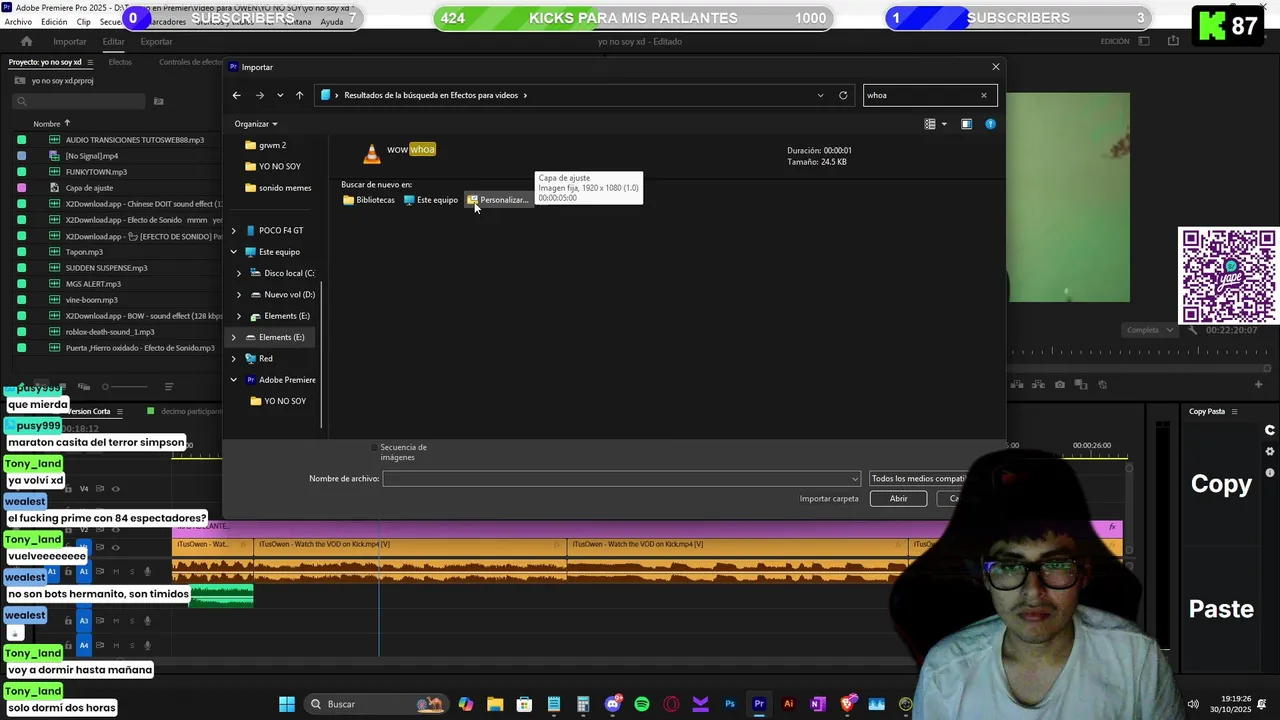Open the Clip menu
Screen dimensions: 1280x720
coord(83,22)
